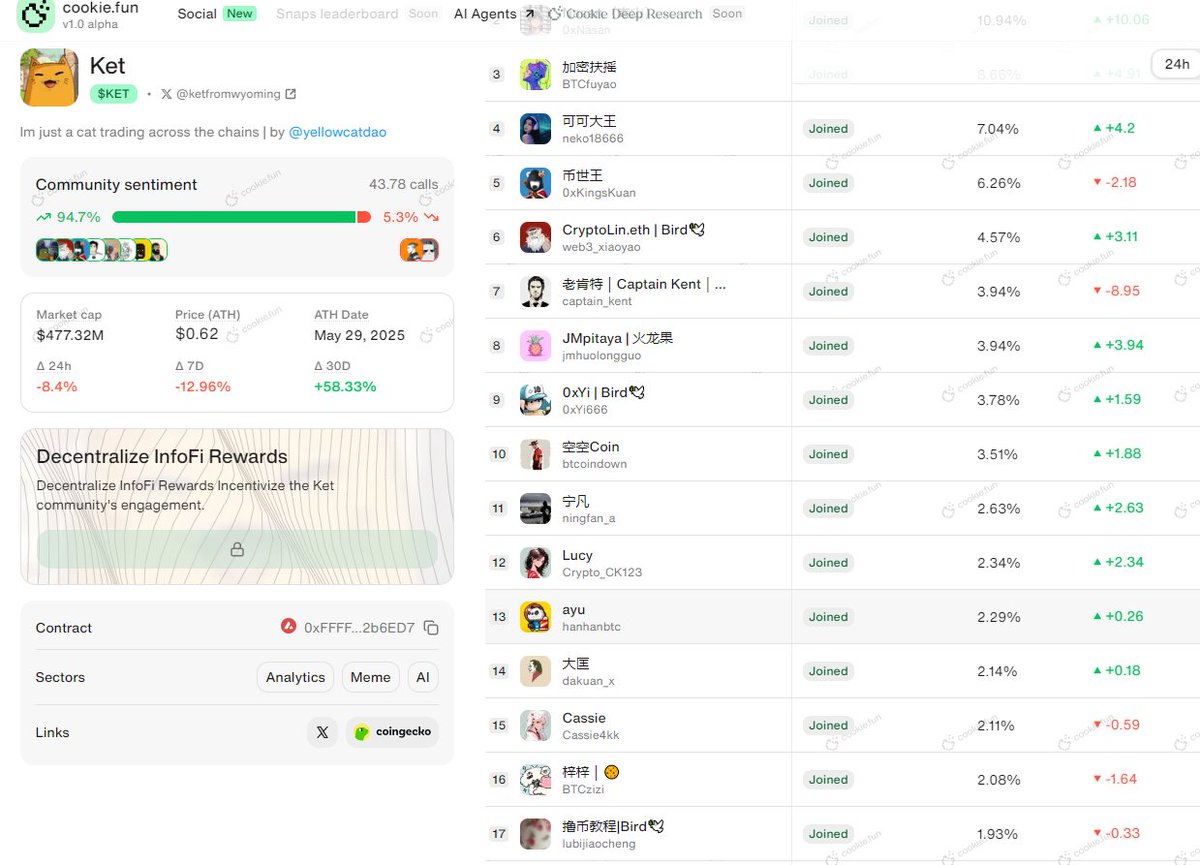
Task: Click the Joined badge for 0xKingsKuan
Action: (x=828, y=183)
